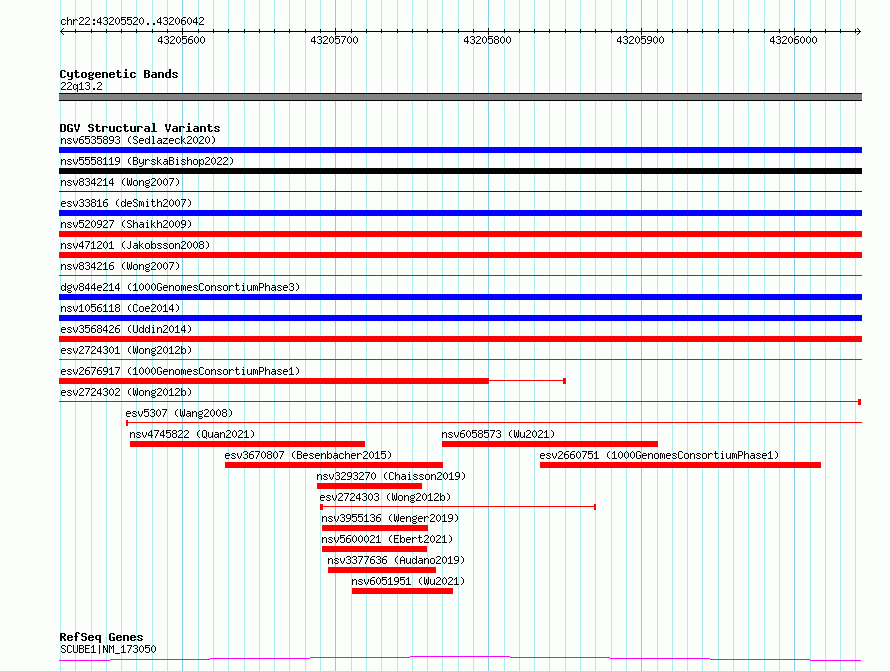Select the nsv471201 (Jakobsson2008) variant label
Image resolution: width=890 pixels, height=671 pixels.
[135, 245]
